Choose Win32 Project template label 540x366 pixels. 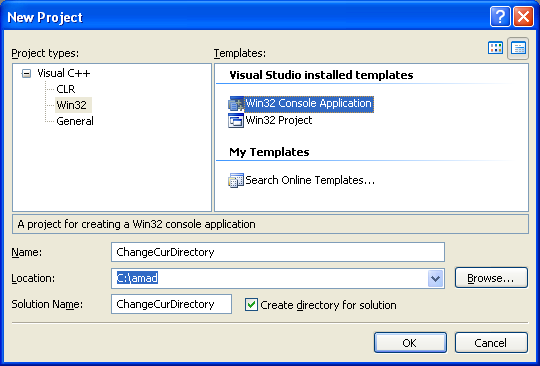pos(279,120)
